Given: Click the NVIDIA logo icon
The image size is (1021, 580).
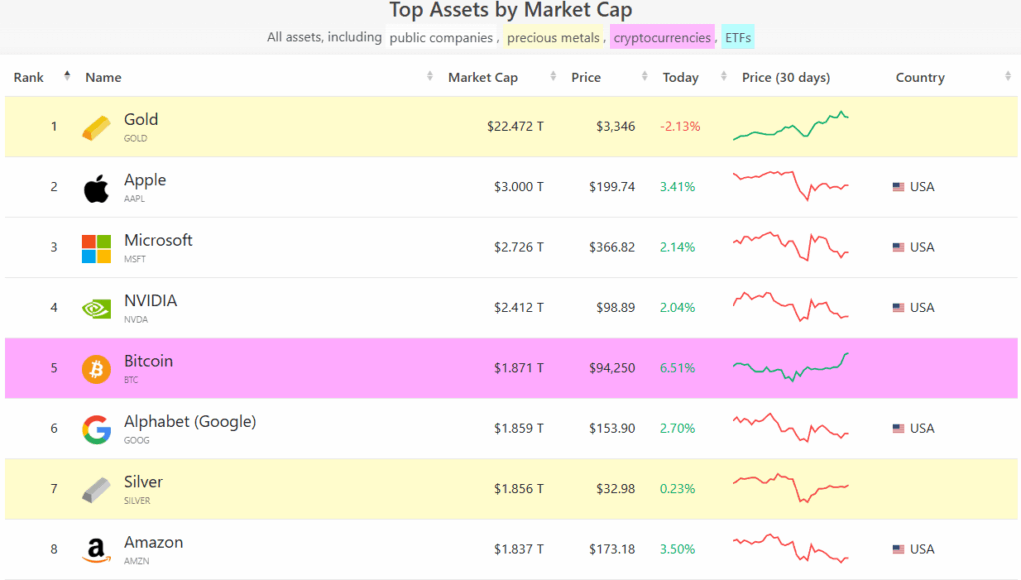Looking at the screenshot, I should 96,309.
